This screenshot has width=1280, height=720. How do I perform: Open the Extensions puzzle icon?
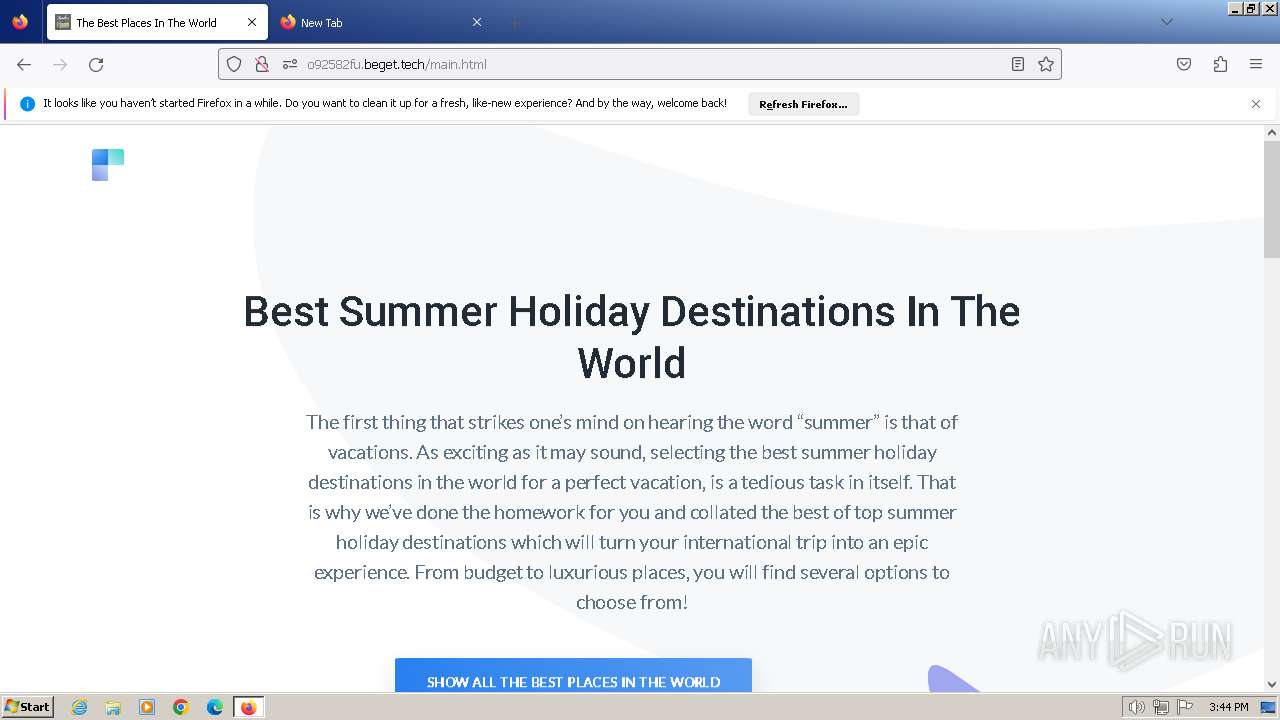[1220, 64]
